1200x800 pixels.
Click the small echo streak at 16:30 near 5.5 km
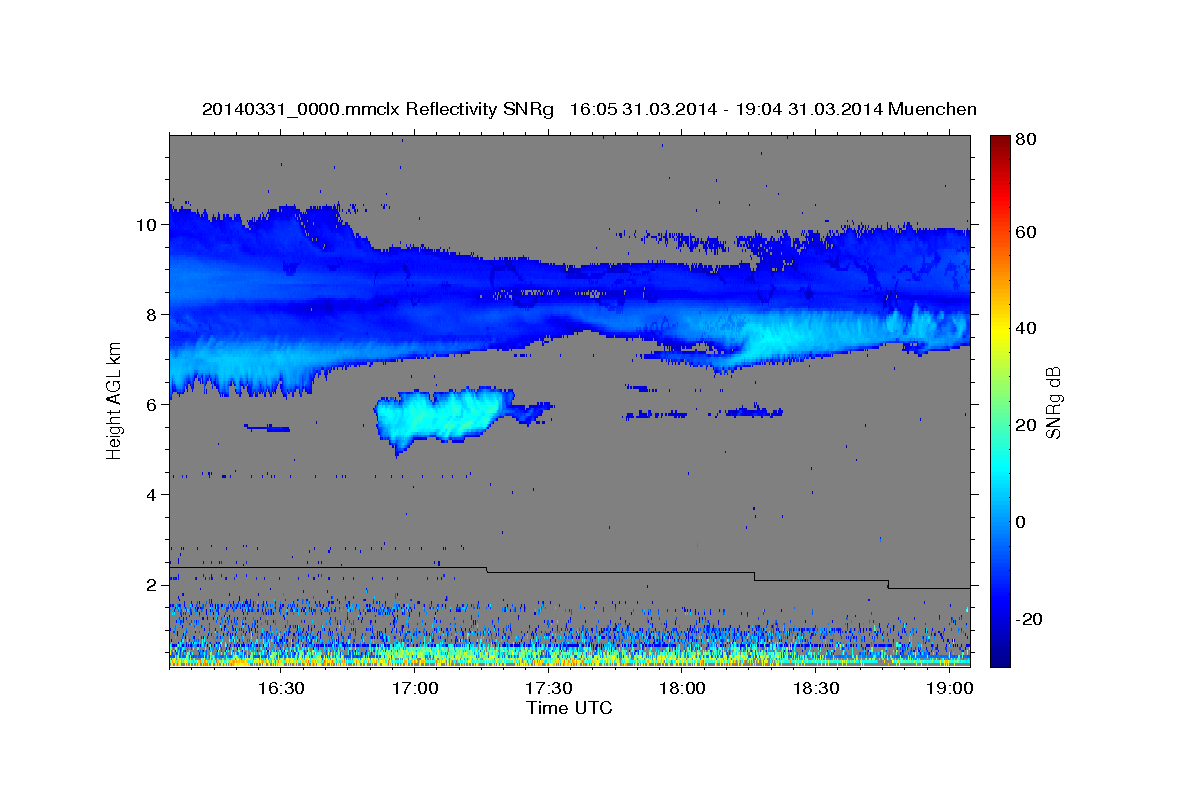pyautogui.click(x=267, y=428)
